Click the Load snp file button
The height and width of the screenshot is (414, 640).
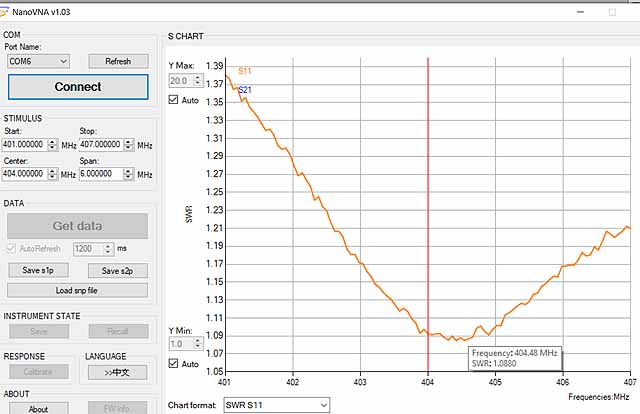(78, 290)
